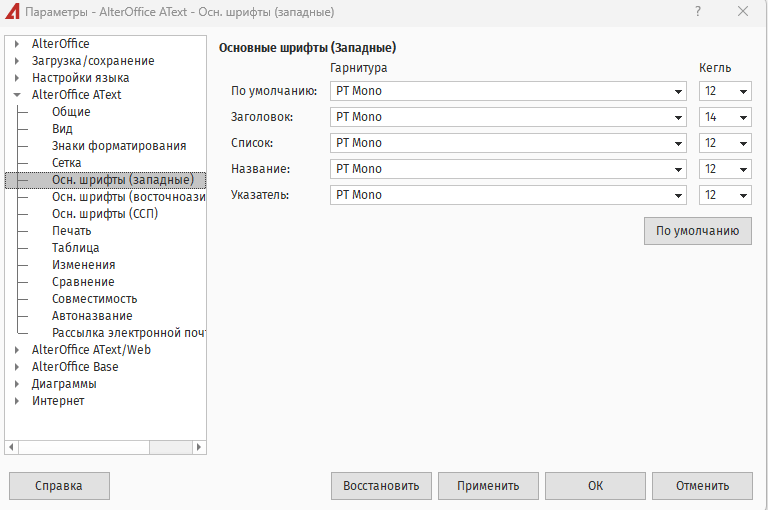The image size is (768, 510).
Task: Click the Применить button
Action: pos(488,486)
